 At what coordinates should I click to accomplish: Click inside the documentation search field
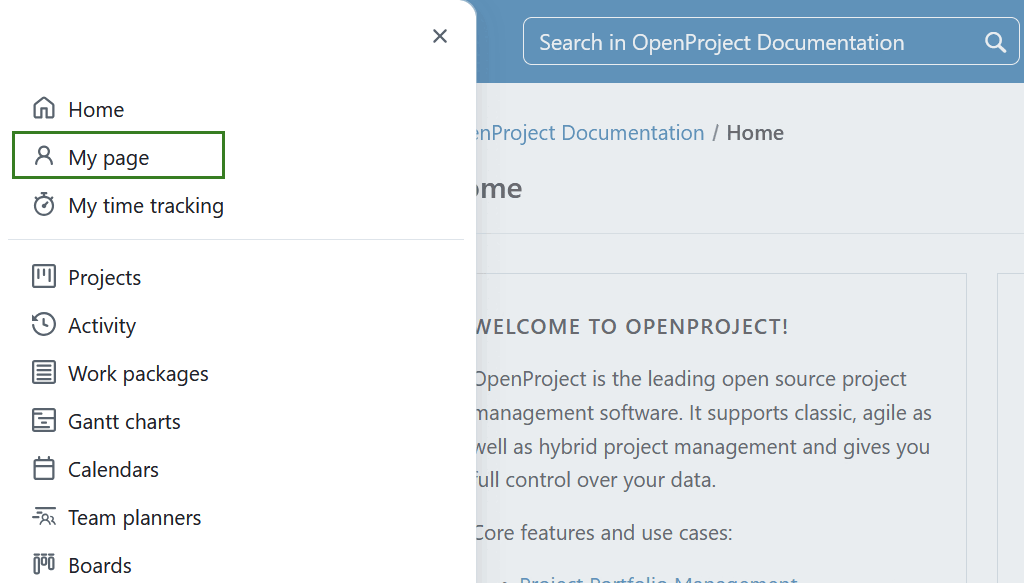point(740,42)
